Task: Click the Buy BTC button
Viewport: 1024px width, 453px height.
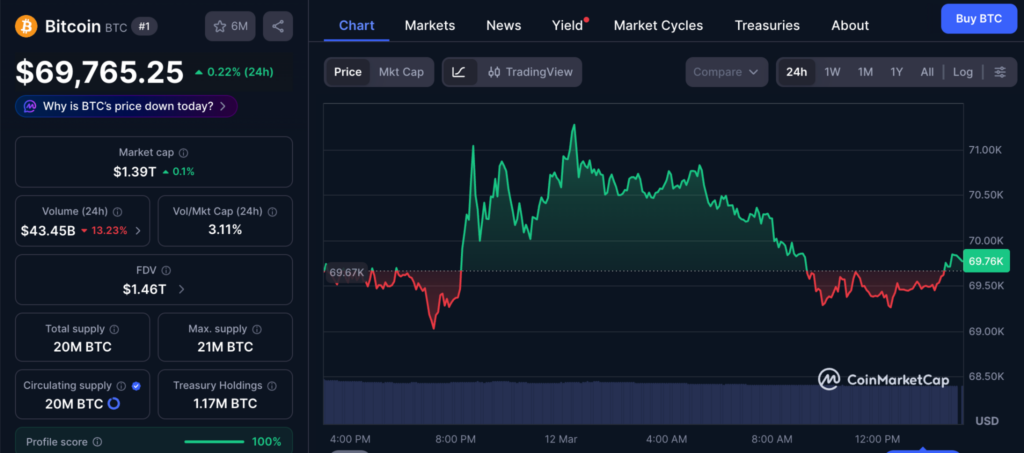Action: click(978, 19)
